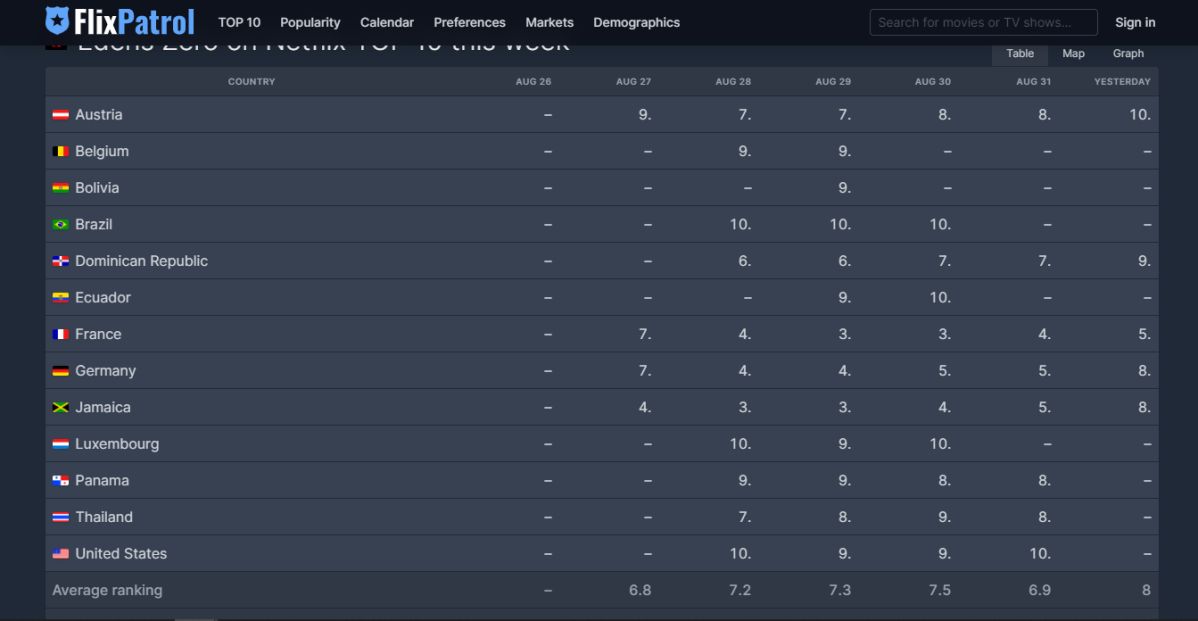Open the Demographics menu
Image resolution: width=1198 pixels, height=621 pixels.
pos(636,22)
